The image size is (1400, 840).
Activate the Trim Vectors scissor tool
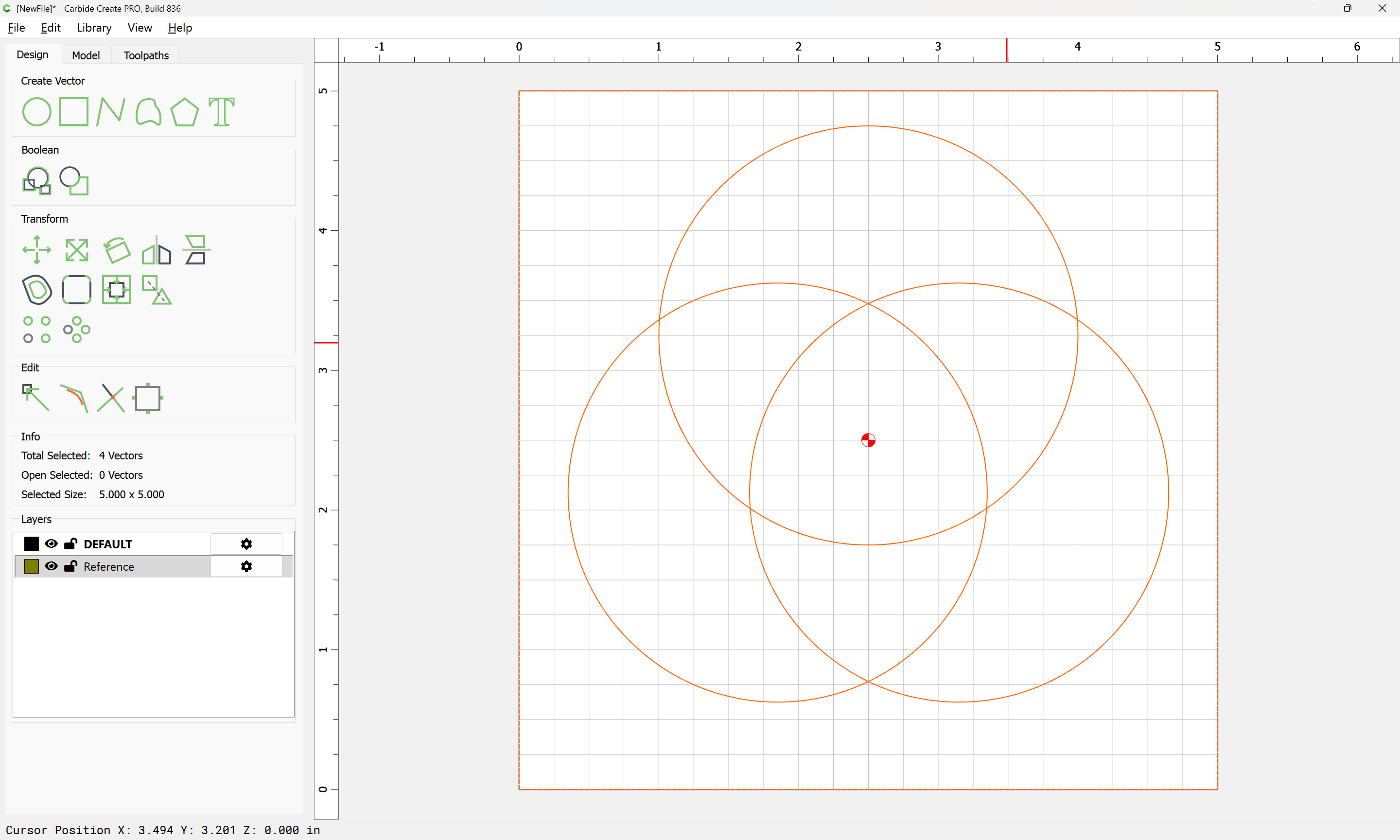coord(111,398)
